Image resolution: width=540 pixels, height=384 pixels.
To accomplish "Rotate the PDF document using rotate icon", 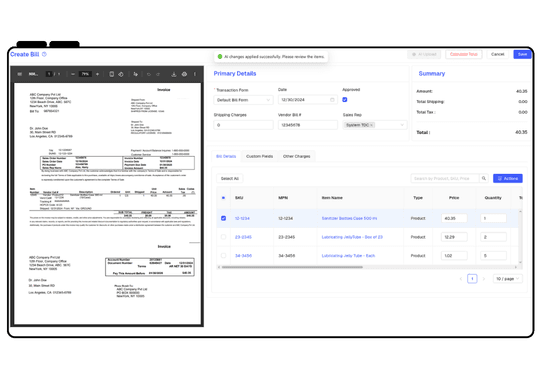I will pyautogui.click(x=121, y=74).
